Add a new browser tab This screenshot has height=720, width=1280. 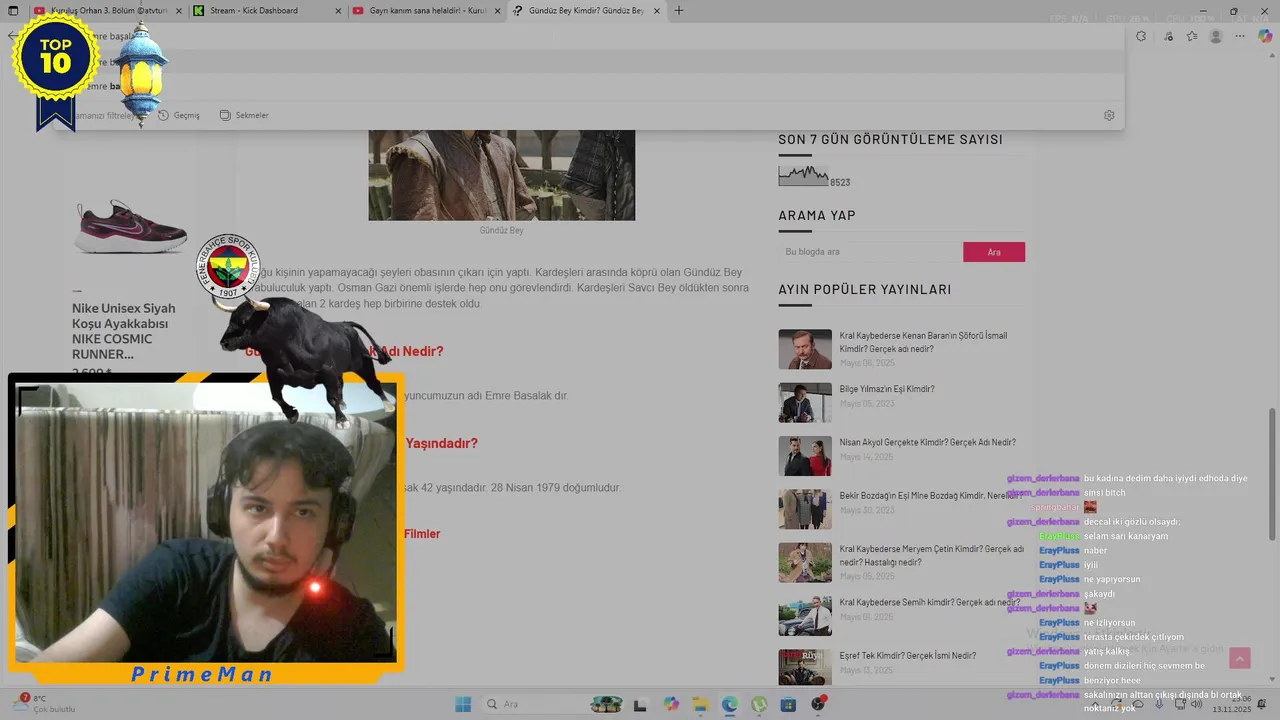[679, 11]
